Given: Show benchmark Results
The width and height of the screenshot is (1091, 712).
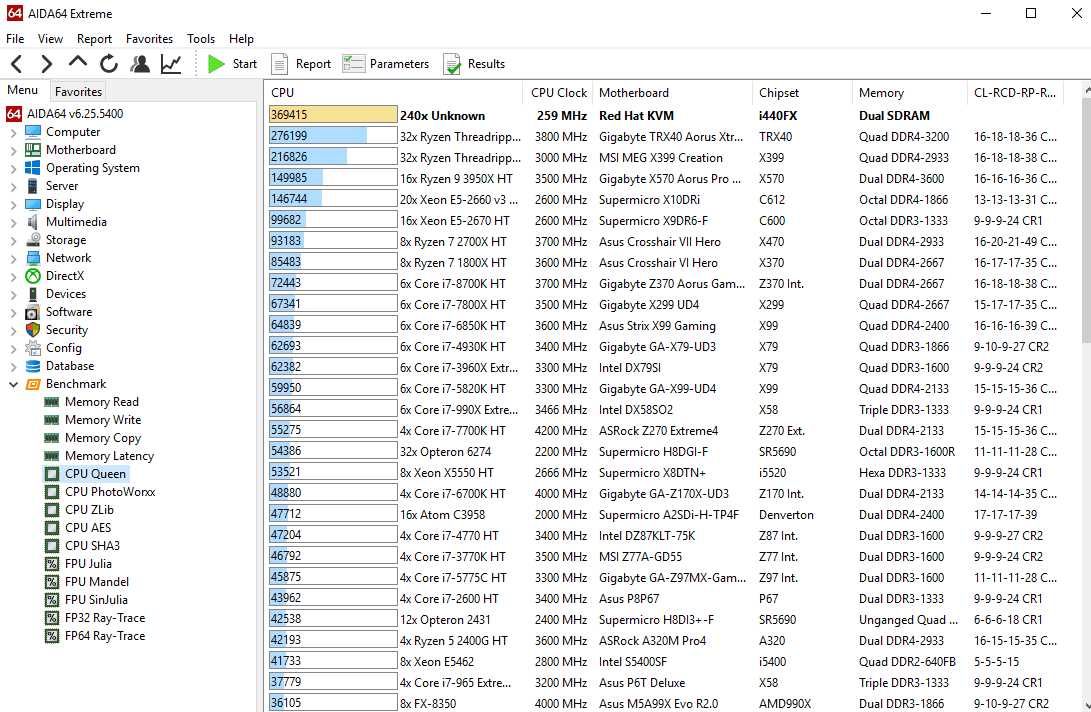Looking at the screenshot, I should 474,64.
